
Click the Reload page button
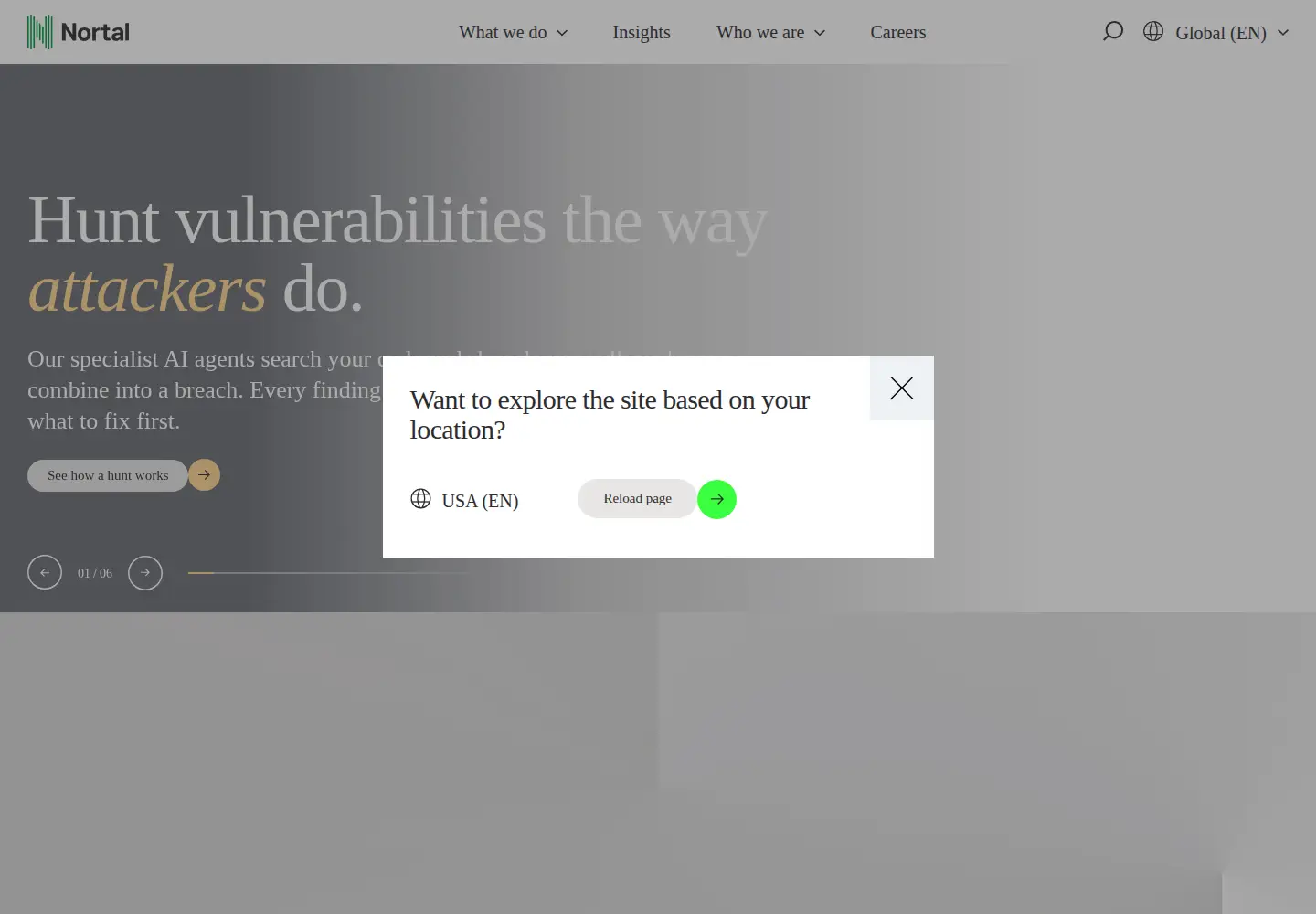click(638, 498)
